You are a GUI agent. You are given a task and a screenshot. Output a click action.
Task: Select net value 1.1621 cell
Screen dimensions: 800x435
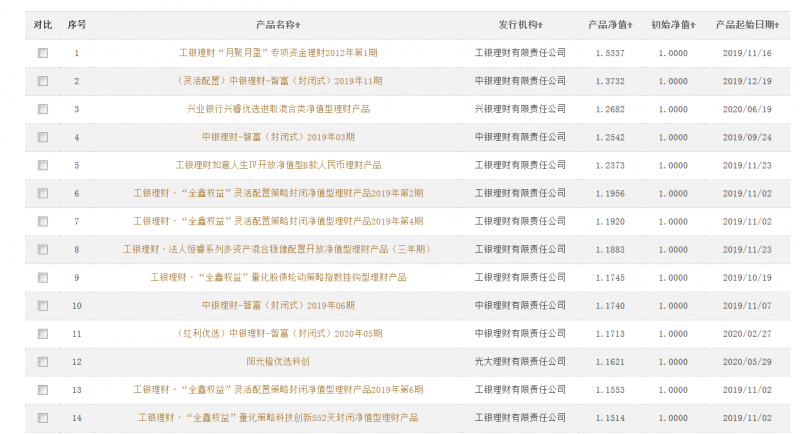pos(610,362)
